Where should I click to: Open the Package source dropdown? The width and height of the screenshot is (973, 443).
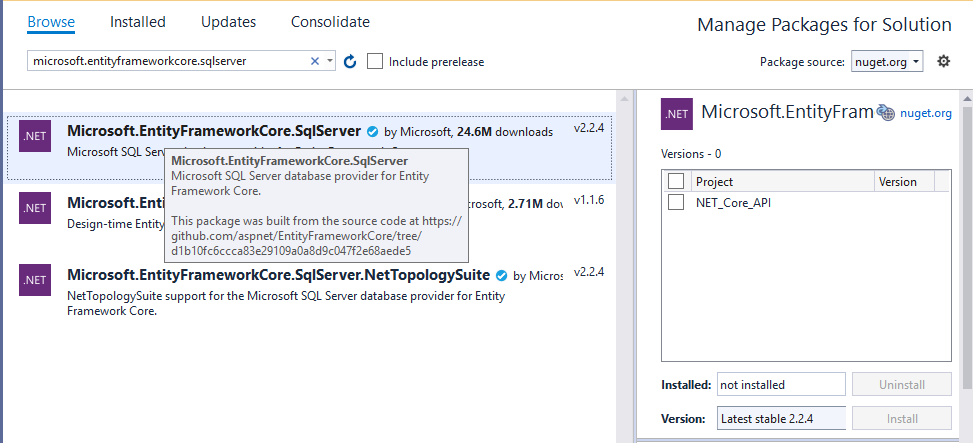[887, 62]
